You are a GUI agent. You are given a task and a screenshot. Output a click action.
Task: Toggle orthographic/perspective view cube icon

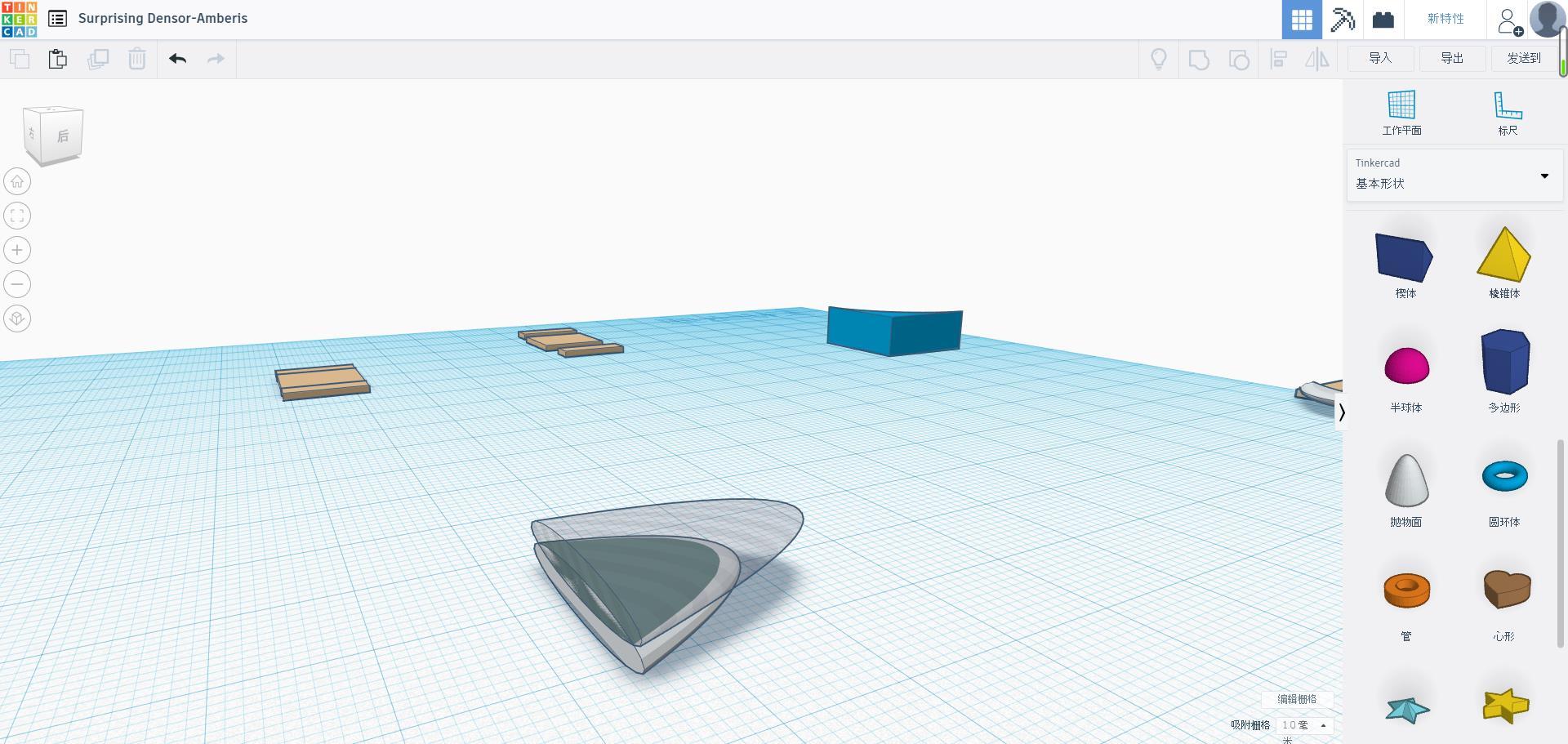[17, 319]
